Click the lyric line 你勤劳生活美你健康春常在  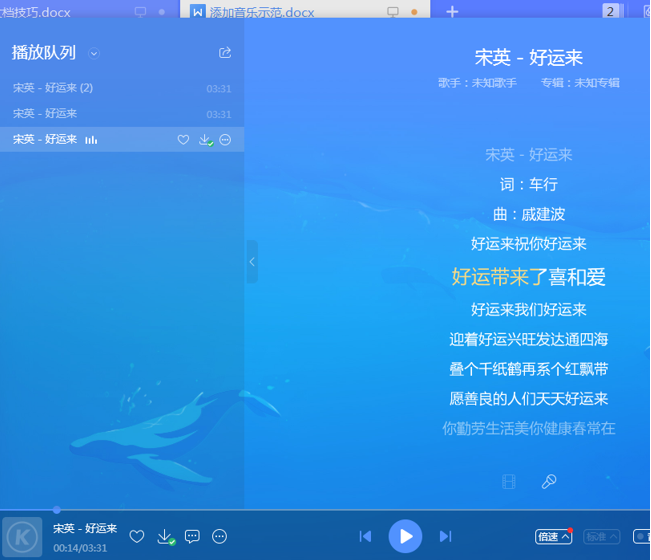(x=529, y=428)
